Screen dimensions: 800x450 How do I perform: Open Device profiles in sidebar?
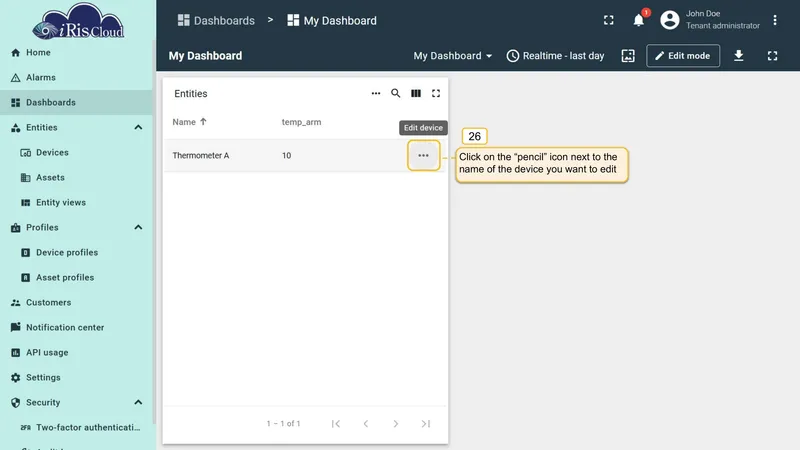(x=77, y=253)
